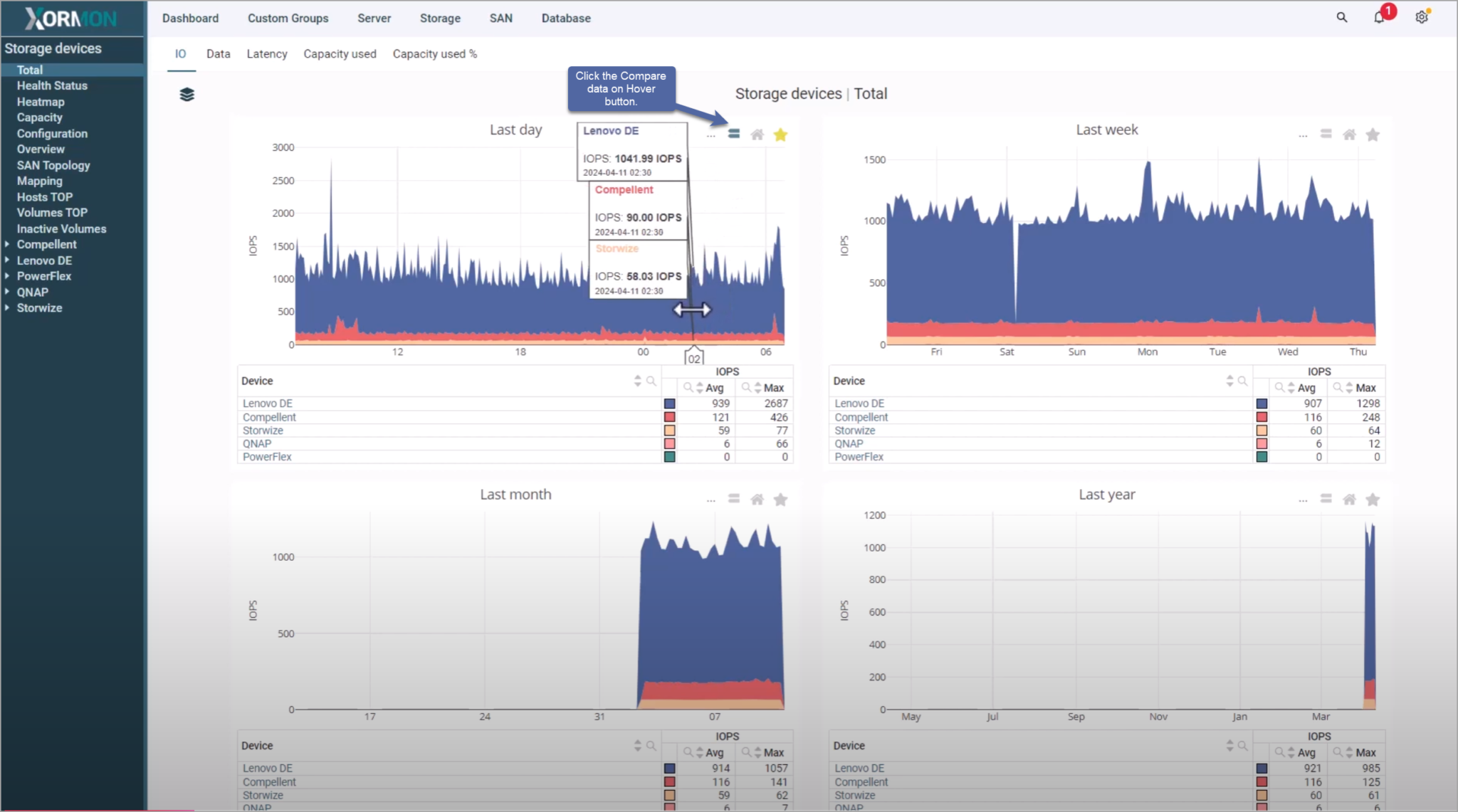This screenshot has height=812, width=1458.
Task: Mark the Last week chart as favorite
Action: point(1373,134)
